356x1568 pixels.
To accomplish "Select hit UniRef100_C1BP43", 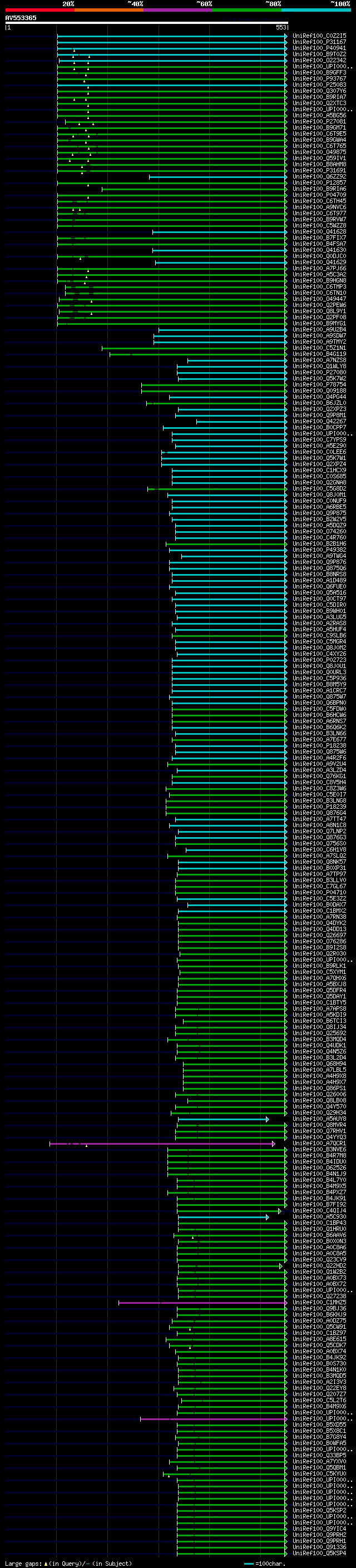I will pos(319,1223).
